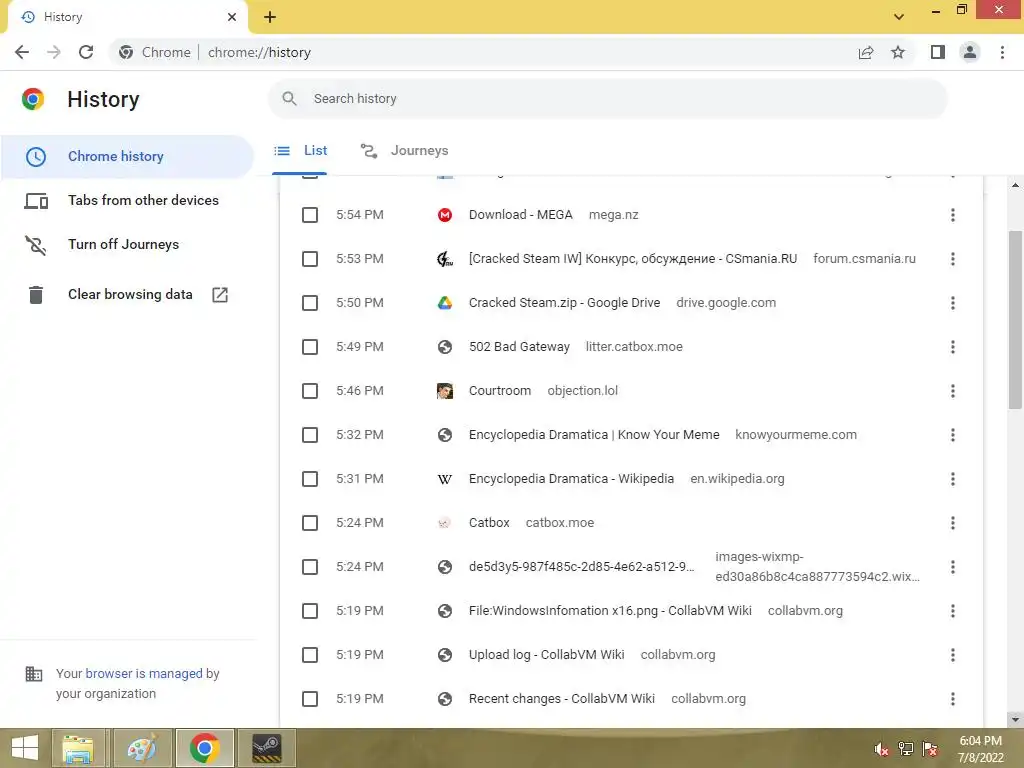The width and height of the screenshot is (1024, 768).
Task: Open actions menu for 502 Bad Gateway
Action: [953, 347]
